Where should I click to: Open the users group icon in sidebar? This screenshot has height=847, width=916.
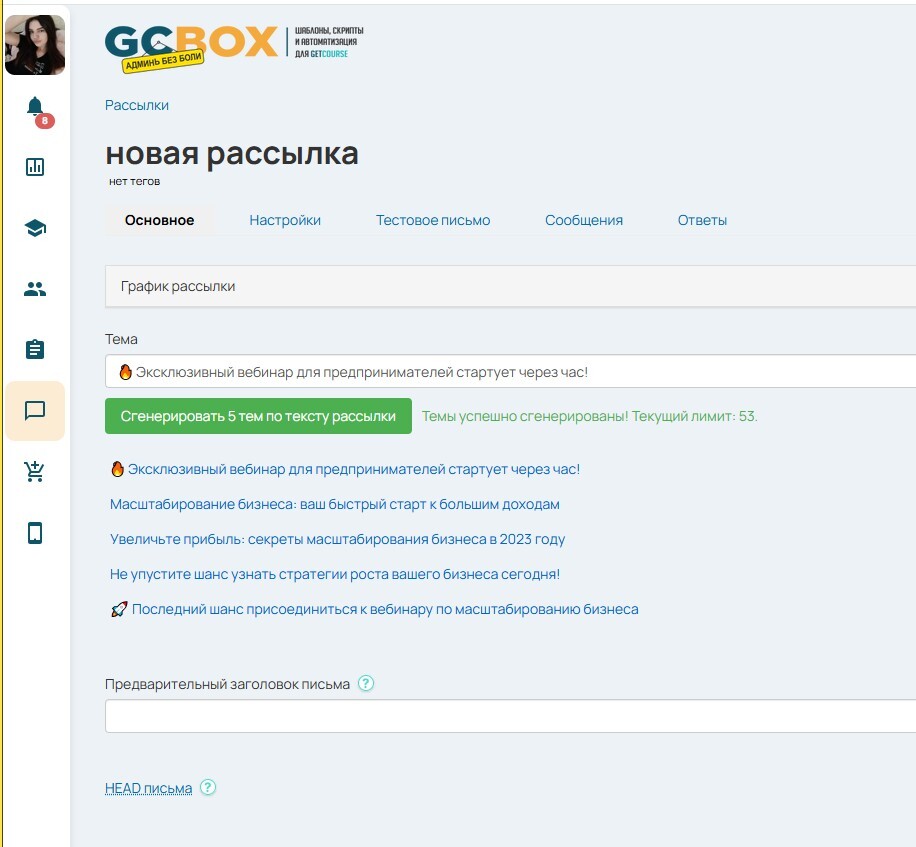35,289
